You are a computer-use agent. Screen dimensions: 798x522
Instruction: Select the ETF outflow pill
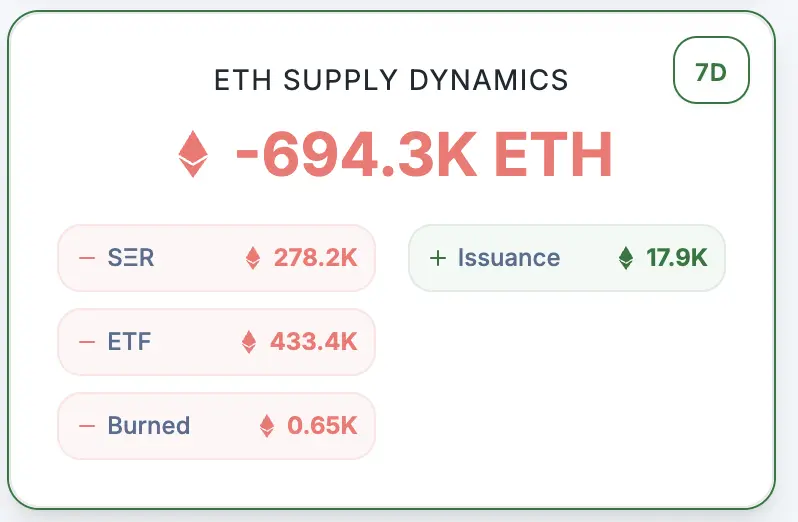point(216,342)
